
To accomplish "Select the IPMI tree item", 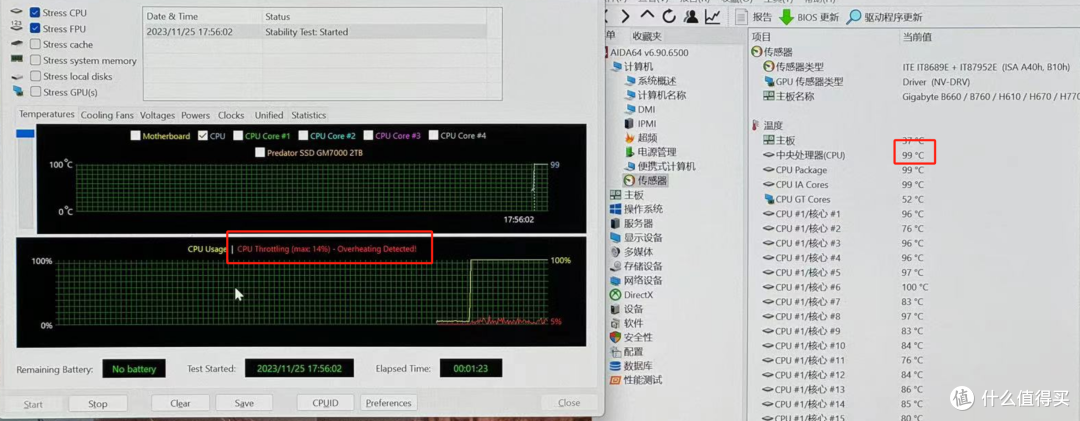I will 641,123.
